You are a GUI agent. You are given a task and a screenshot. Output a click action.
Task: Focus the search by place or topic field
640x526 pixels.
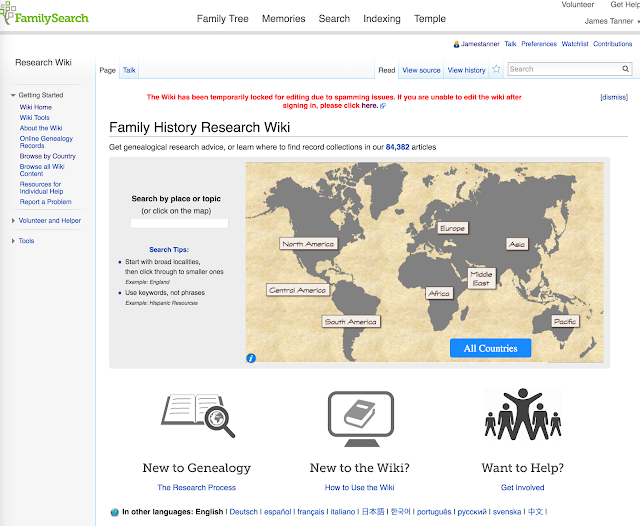[x=179, y=223]
